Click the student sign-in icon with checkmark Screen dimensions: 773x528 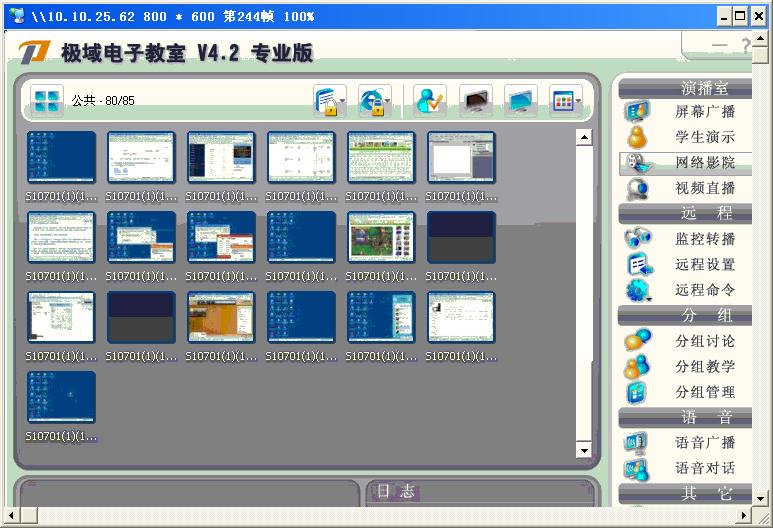pyautogui.click(x=430, y=101)
